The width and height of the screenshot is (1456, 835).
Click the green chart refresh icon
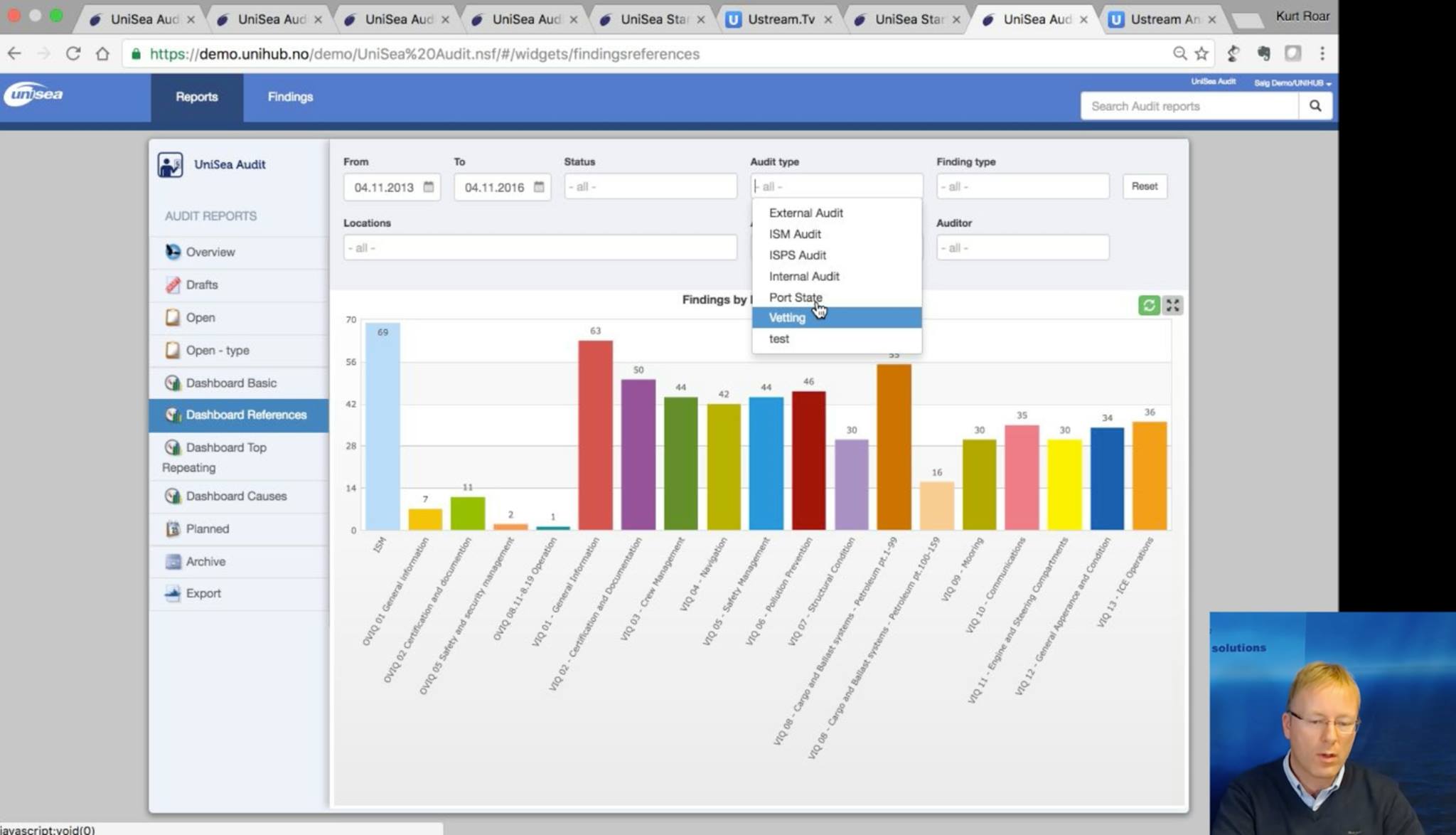tap(1149, 305)
